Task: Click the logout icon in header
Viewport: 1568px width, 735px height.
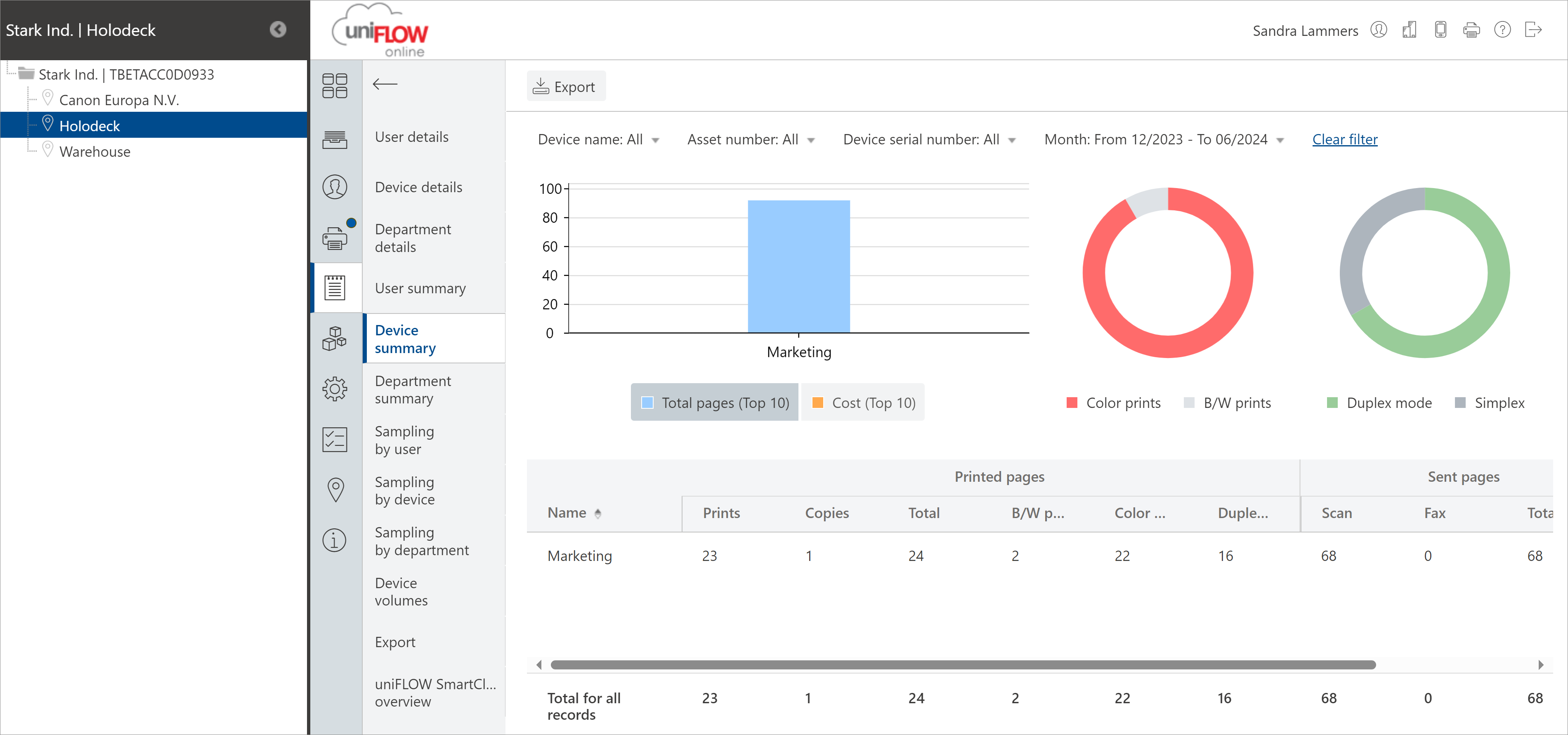Action: pos(1533,30)
